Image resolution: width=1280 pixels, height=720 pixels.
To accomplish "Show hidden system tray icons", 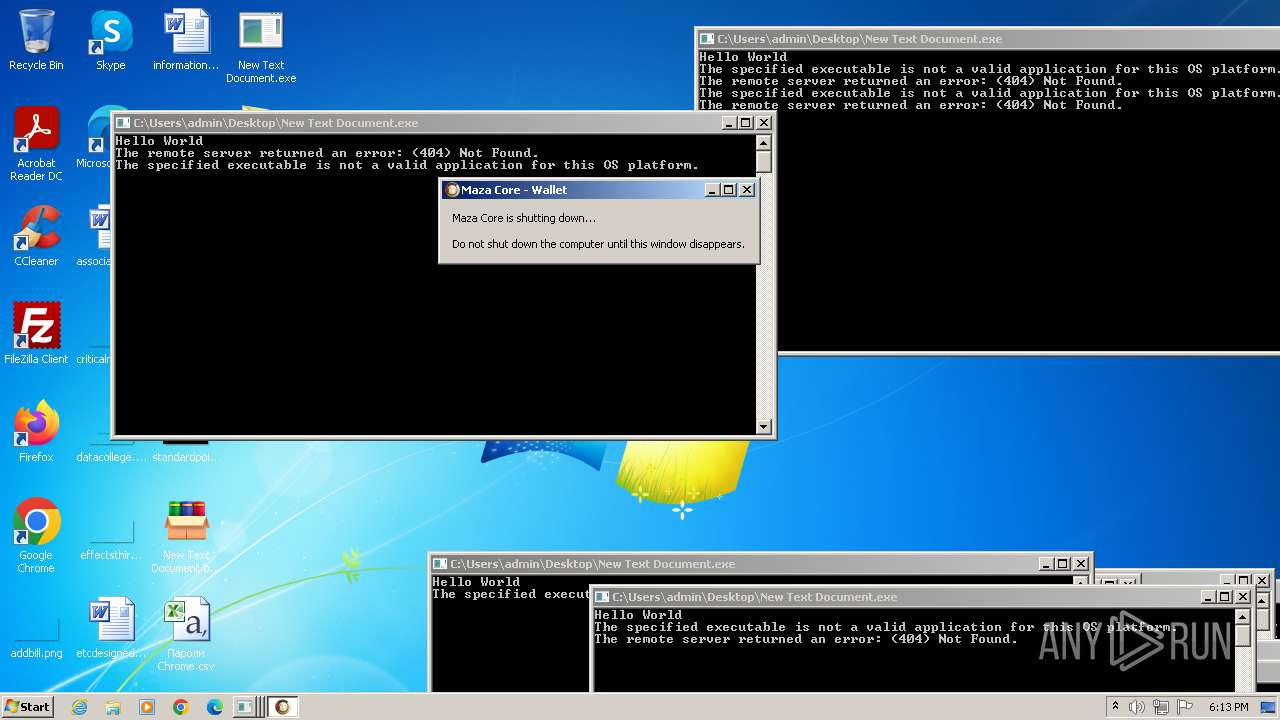I will click(x=1115, y=706).
